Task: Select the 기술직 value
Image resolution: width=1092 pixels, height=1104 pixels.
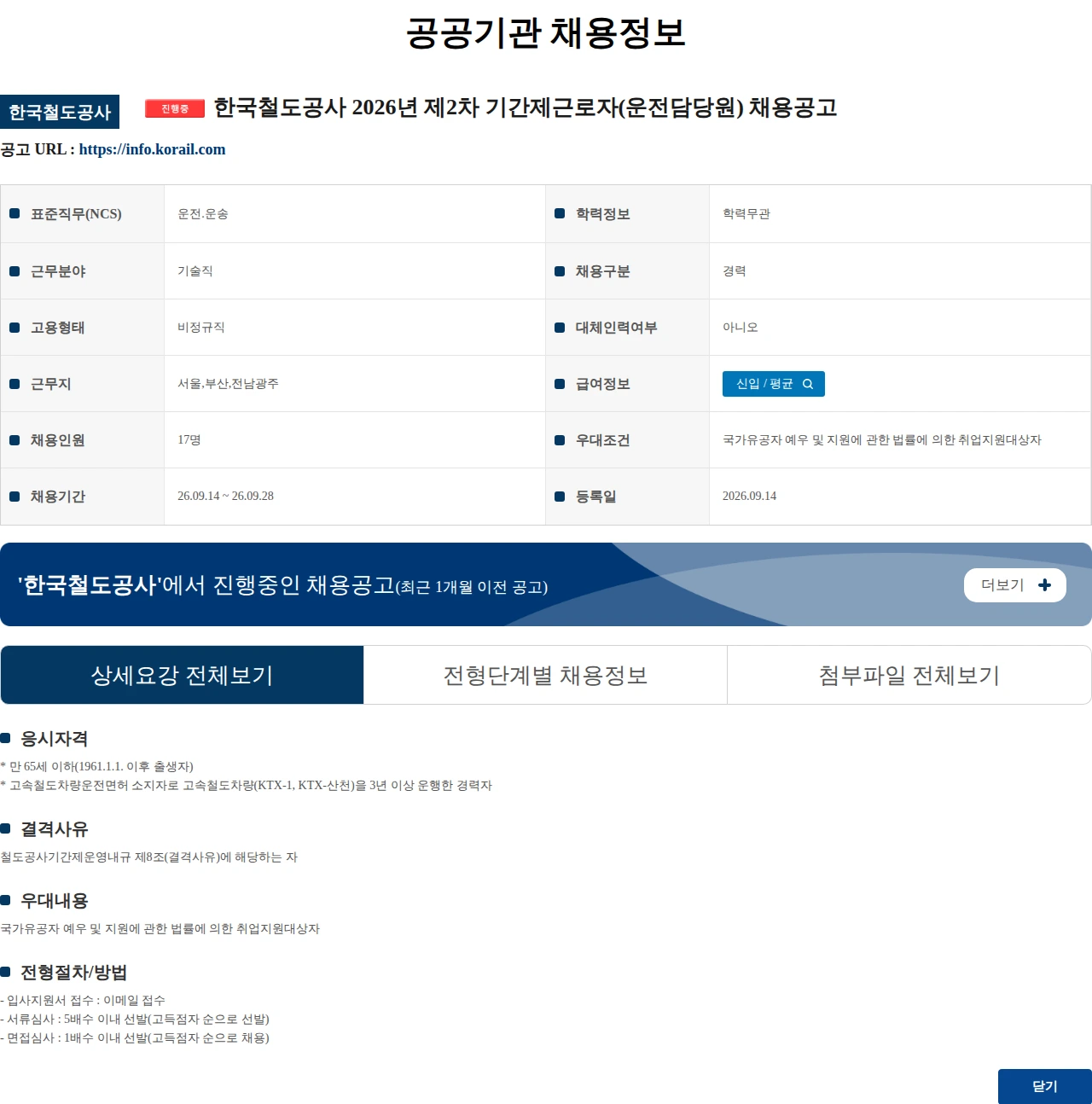Action: pos(195,271)
